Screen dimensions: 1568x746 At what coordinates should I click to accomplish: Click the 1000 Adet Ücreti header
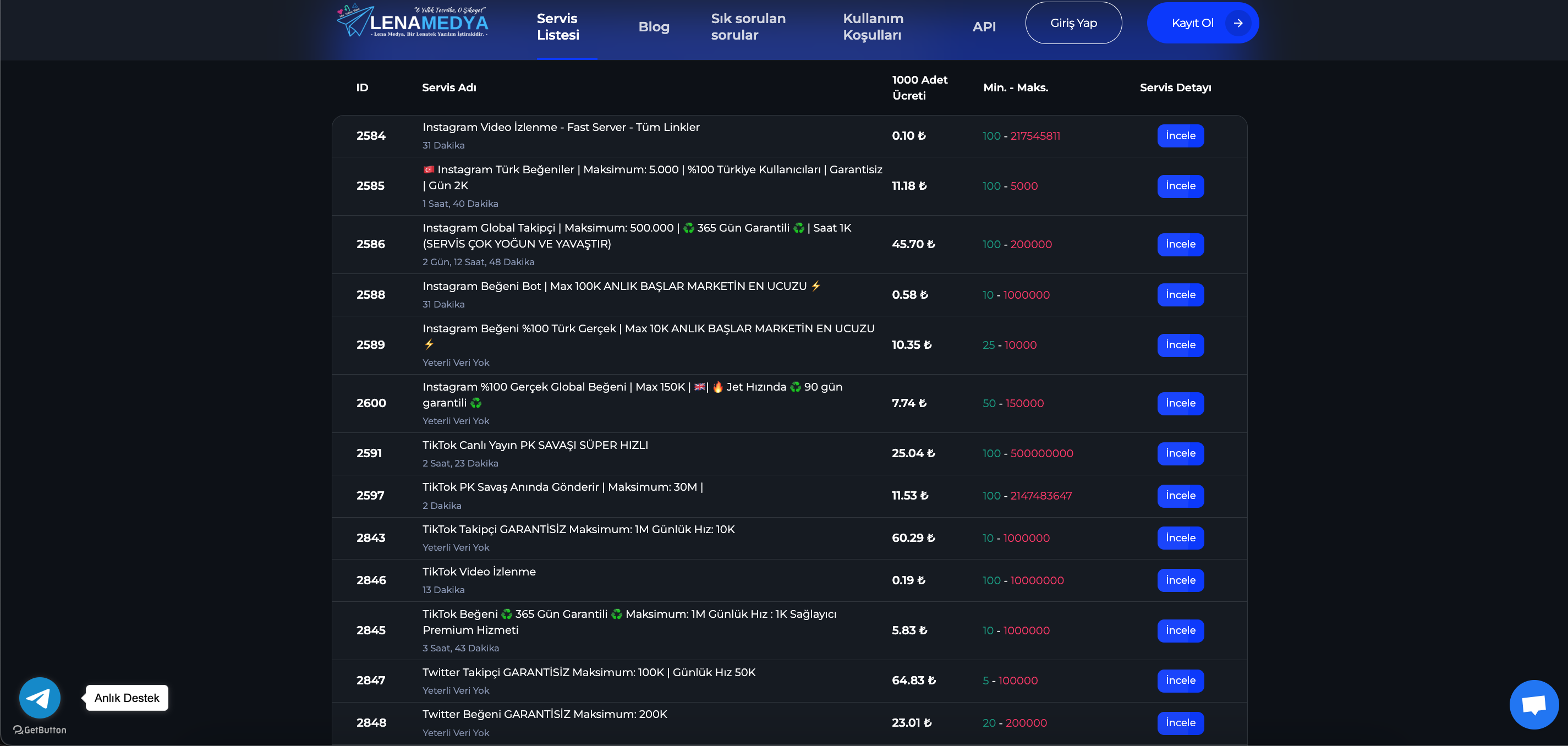pos(919,87)
